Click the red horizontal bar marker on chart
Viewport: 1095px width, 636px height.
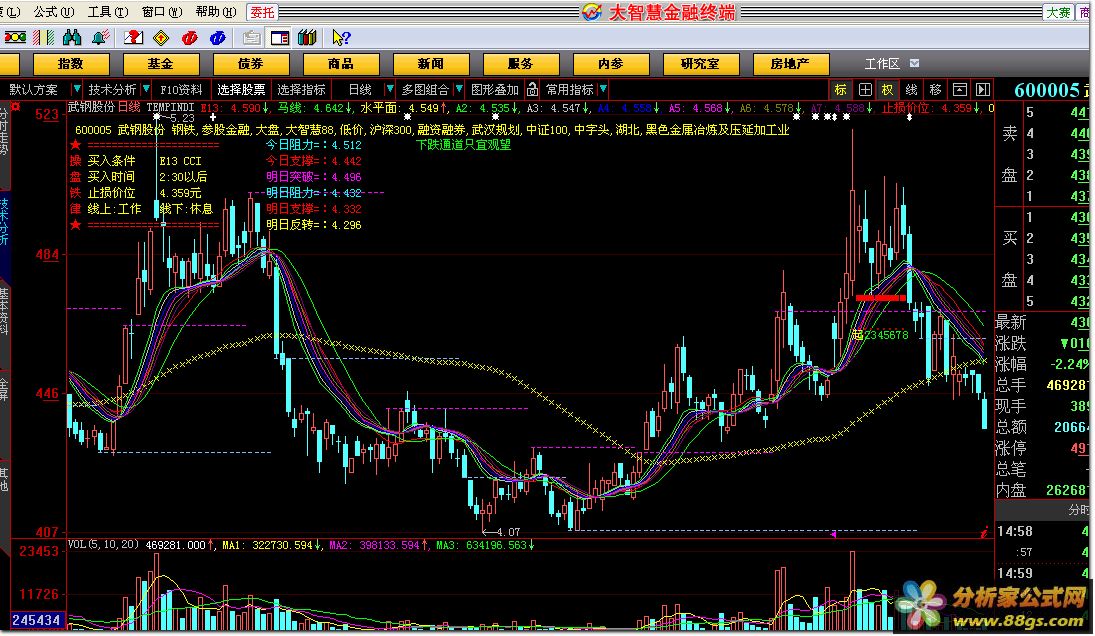[x=880, y=298]
